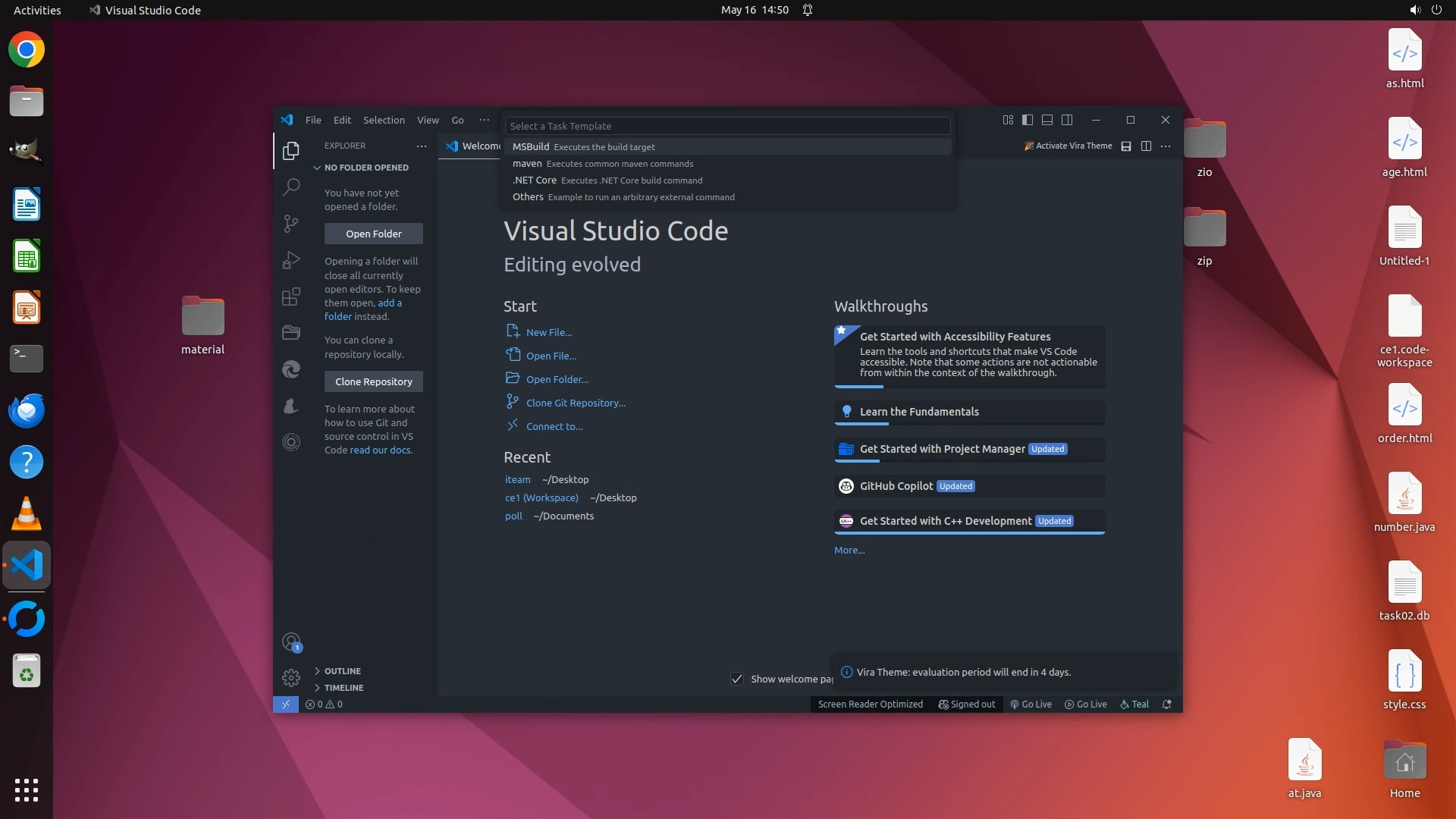Click the Clone Git Repository link

(576, 403)
